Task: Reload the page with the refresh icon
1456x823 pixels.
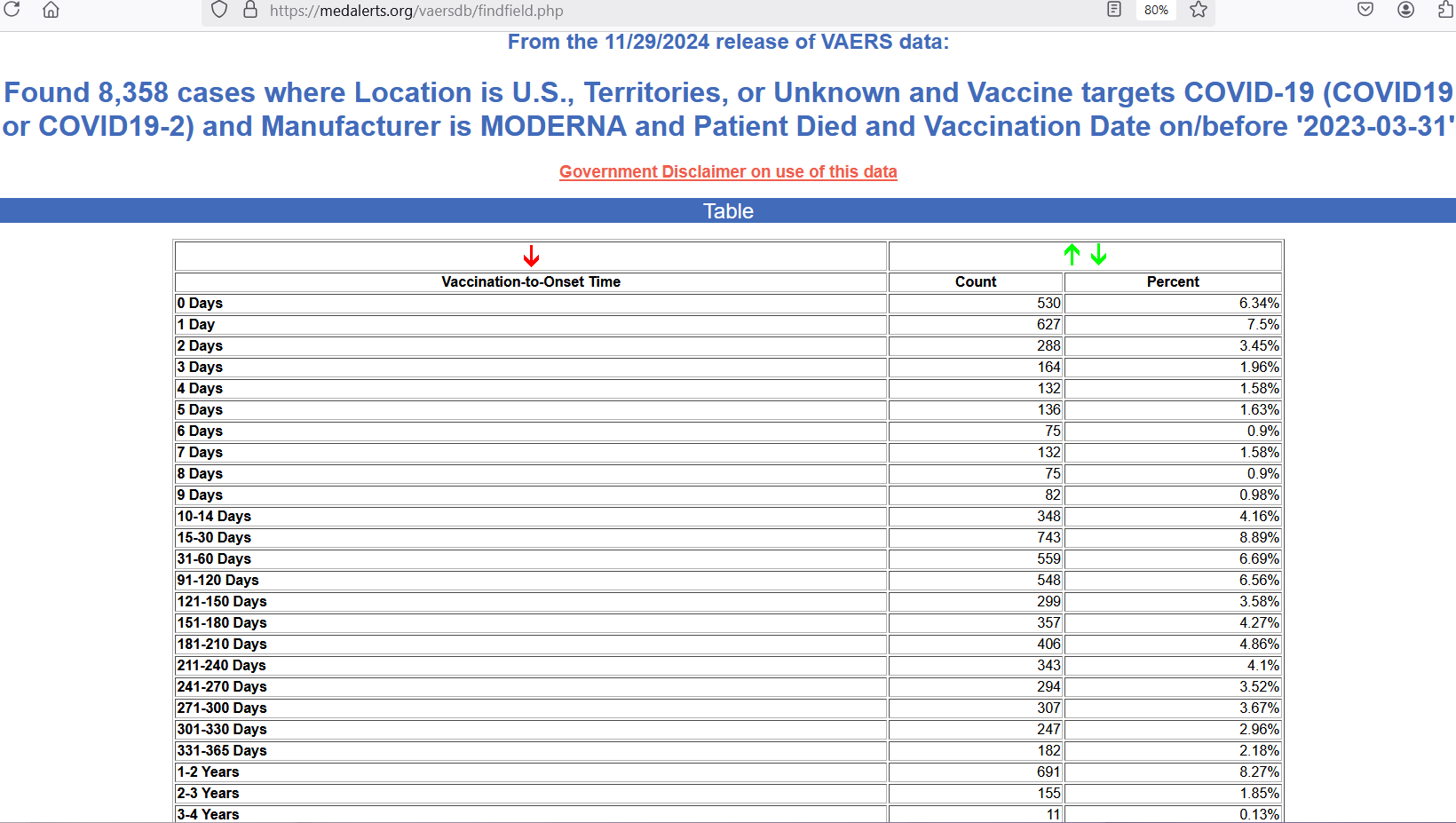Action: [12, 10]
